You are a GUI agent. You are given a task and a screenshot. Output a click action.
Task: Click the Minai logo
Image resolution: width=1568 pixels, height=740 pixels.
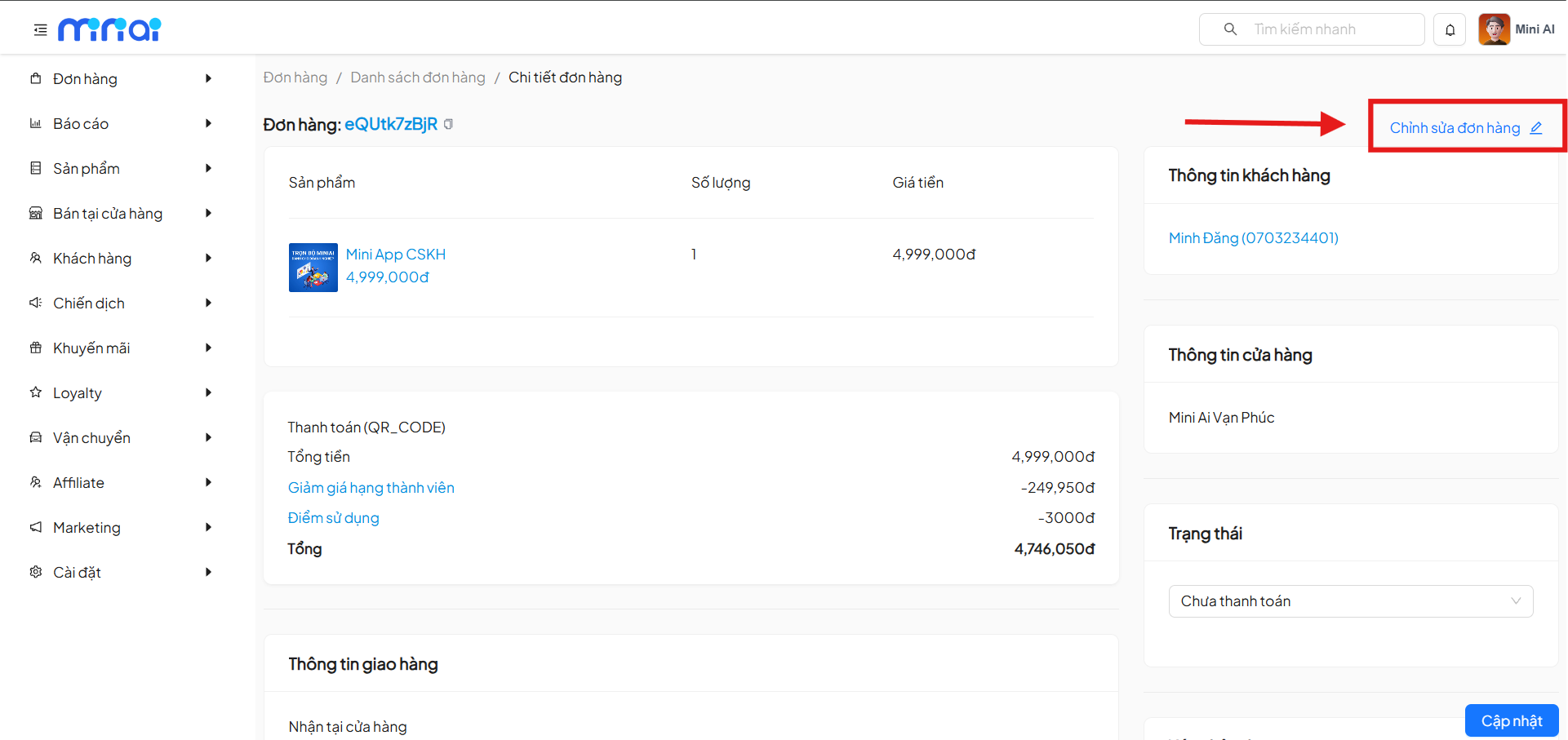(x=109, y=29)
